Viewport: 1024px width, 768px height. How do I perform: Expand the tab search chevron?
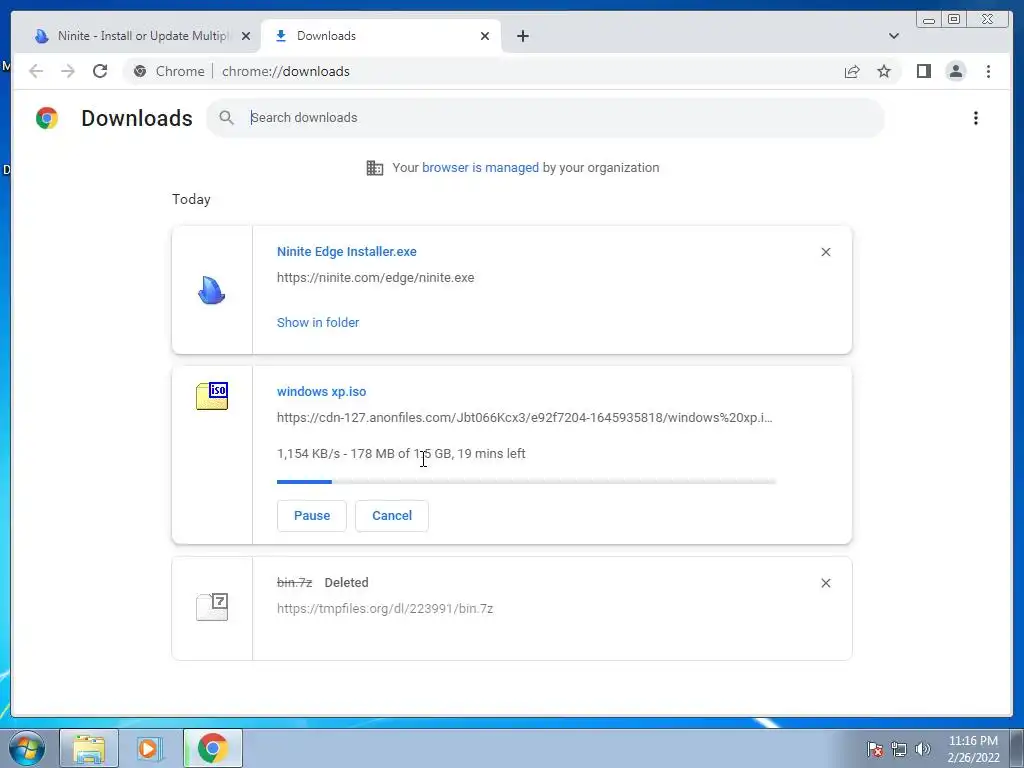pos(893,36)
